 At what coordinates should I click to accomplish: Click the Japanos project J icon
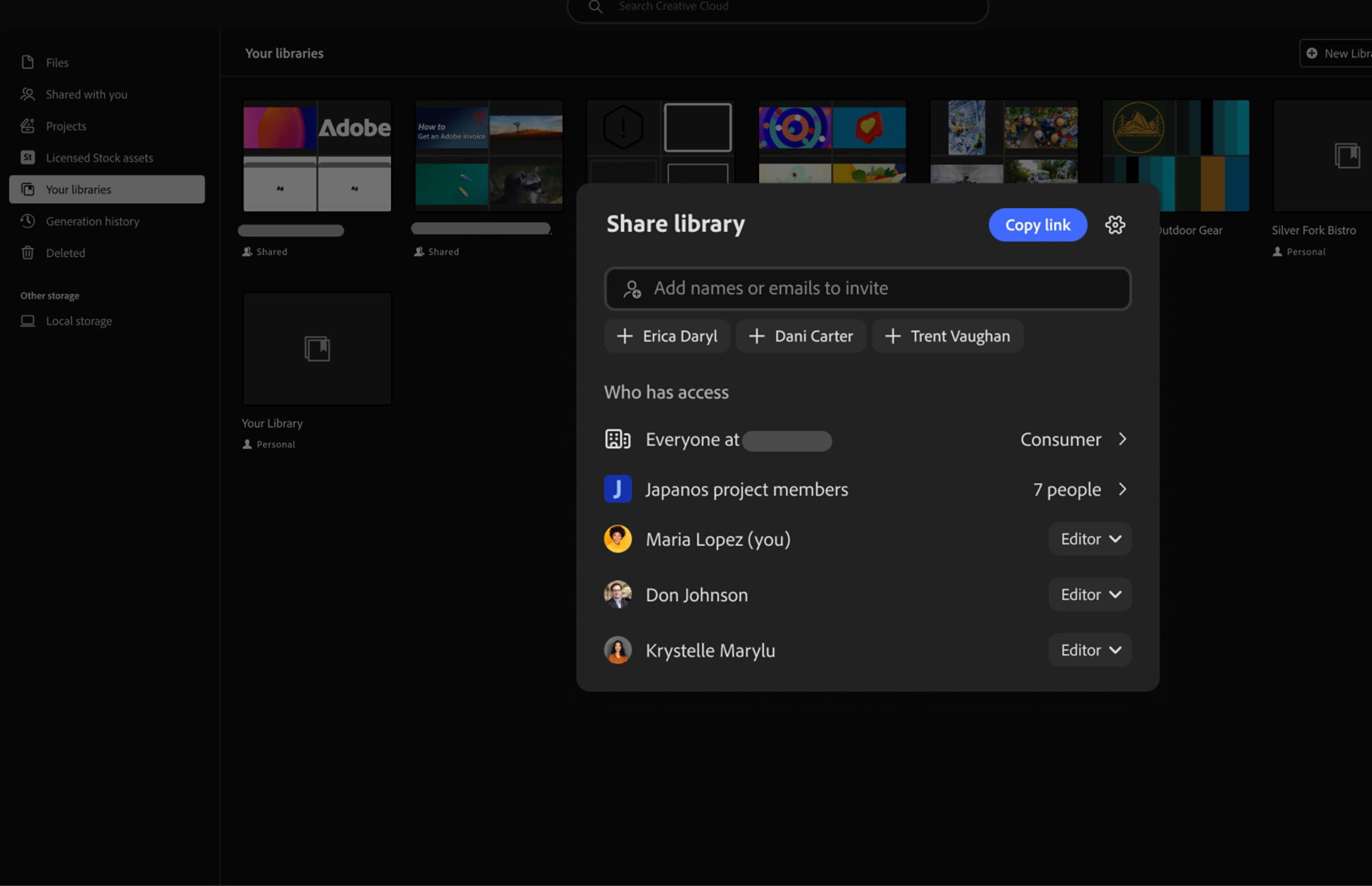coord(617,489)
